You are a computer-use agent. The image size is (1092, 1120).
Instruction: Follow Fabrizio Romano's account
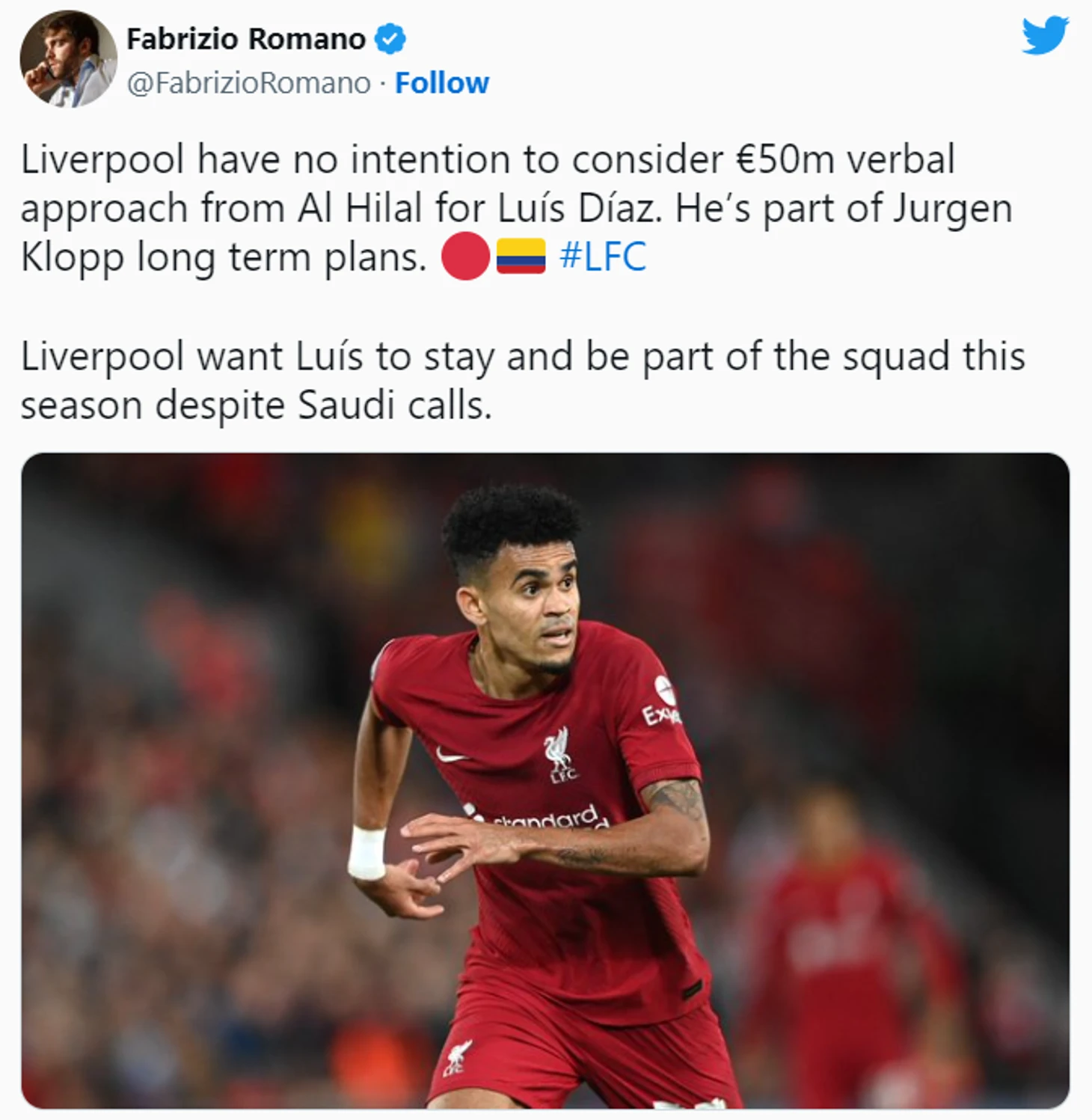[x=442, y=83]
